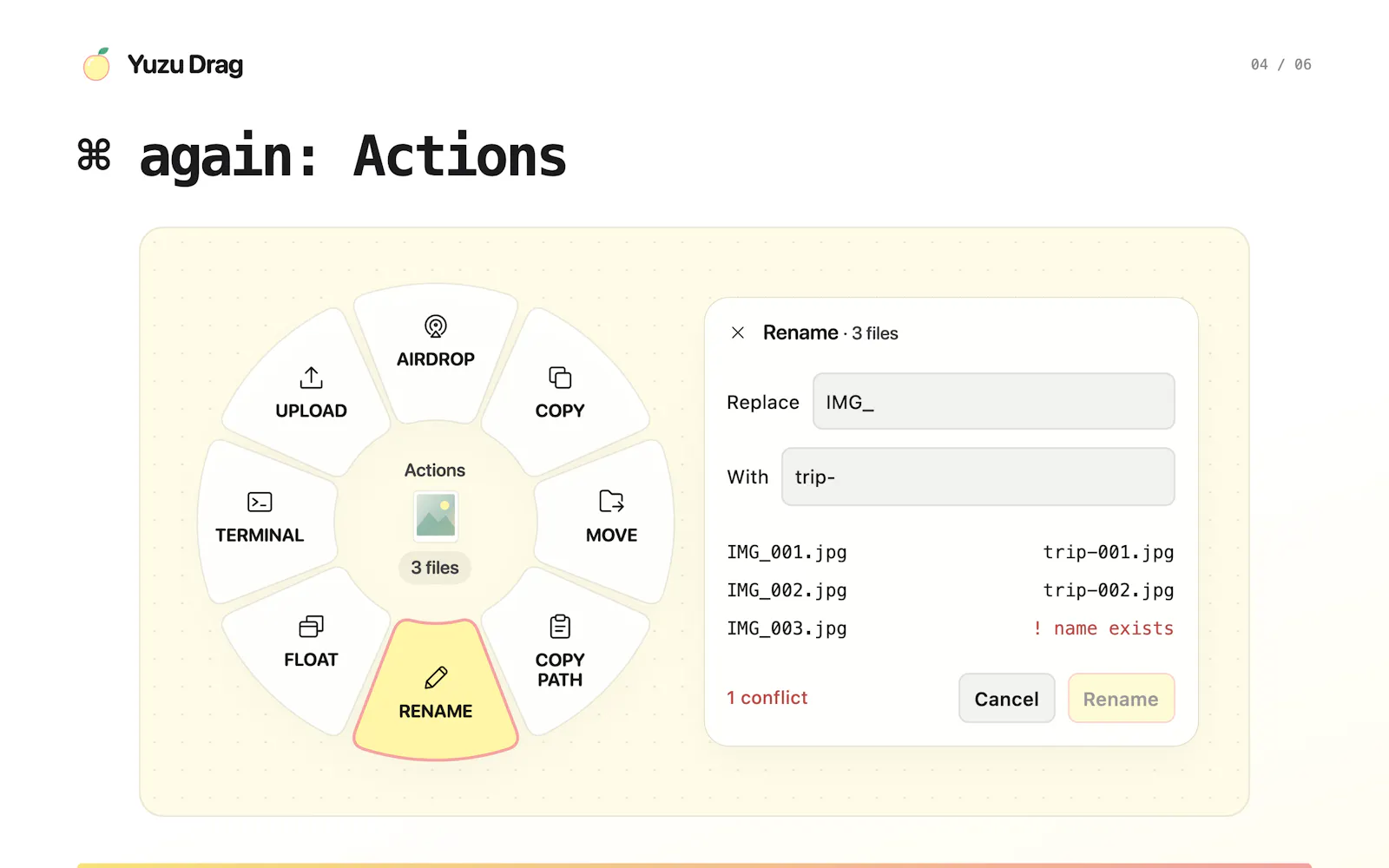Click the AirDrop icon in the radial menu
The image size is (1389, 868).
436,326
